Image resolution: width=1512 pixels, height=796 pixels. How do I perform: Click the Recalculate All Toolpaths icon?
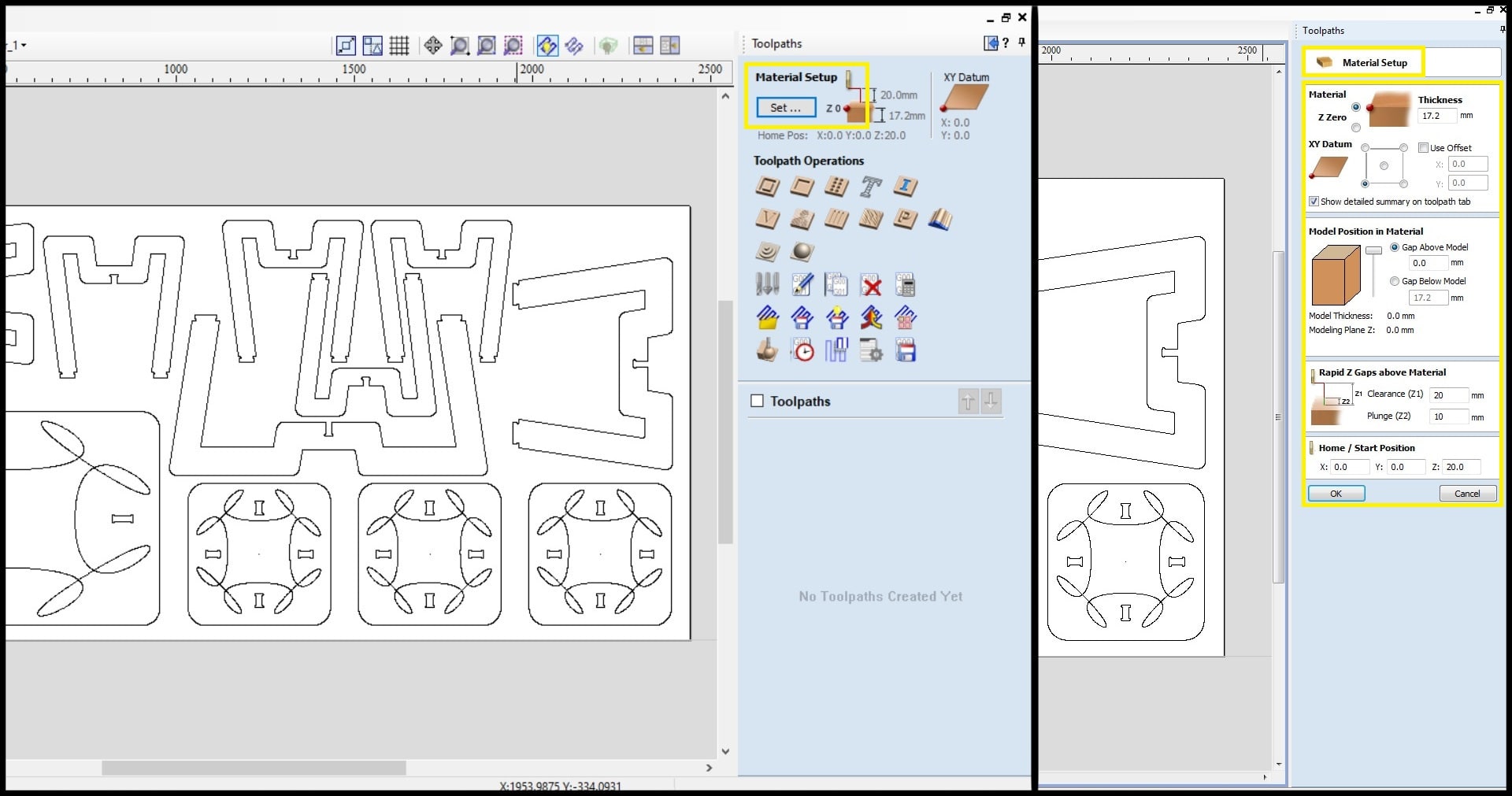(906, 284)
